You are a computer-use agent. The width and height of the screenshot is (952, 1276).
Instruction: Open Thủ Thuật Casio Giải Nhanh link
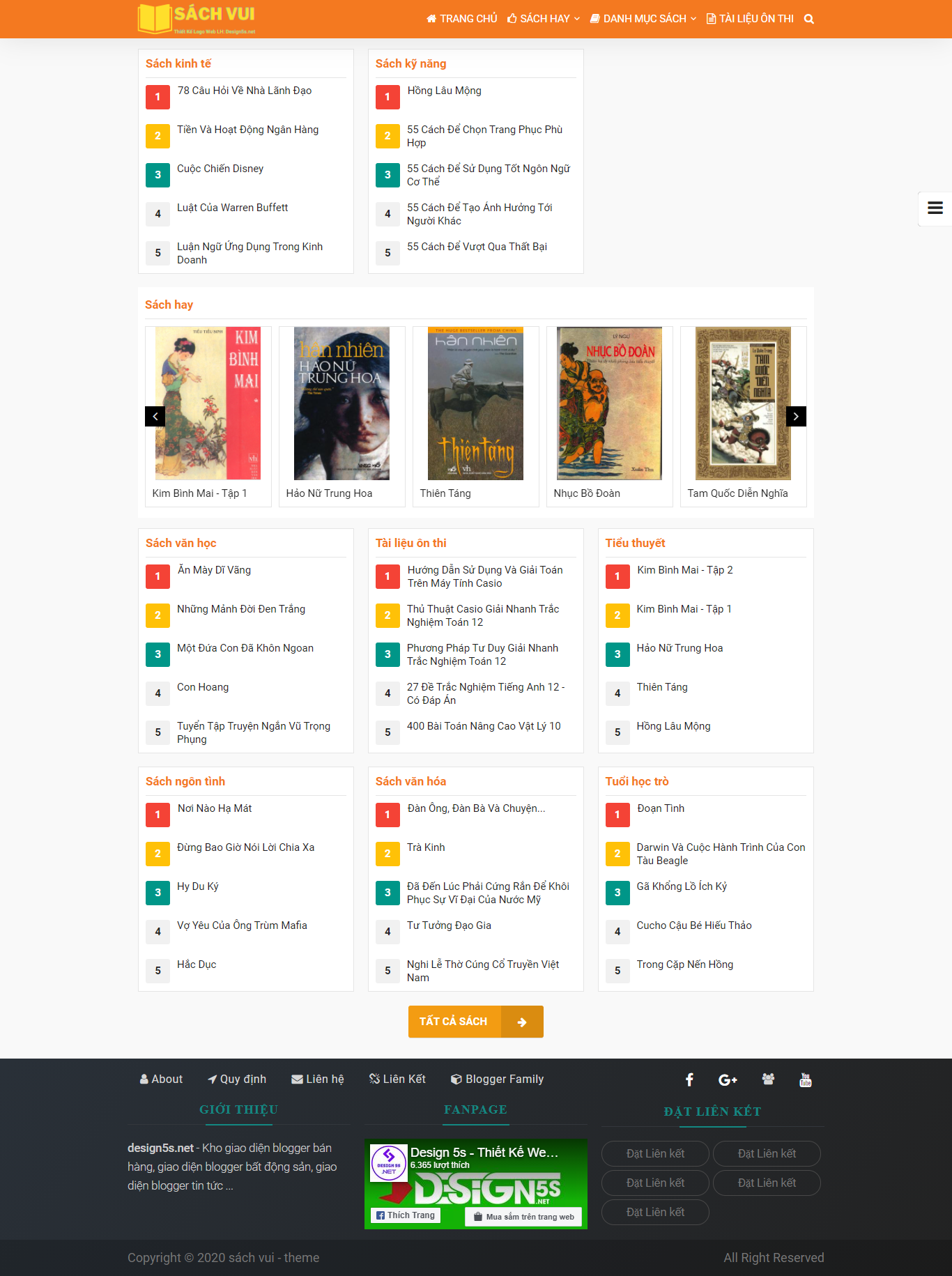484,615
